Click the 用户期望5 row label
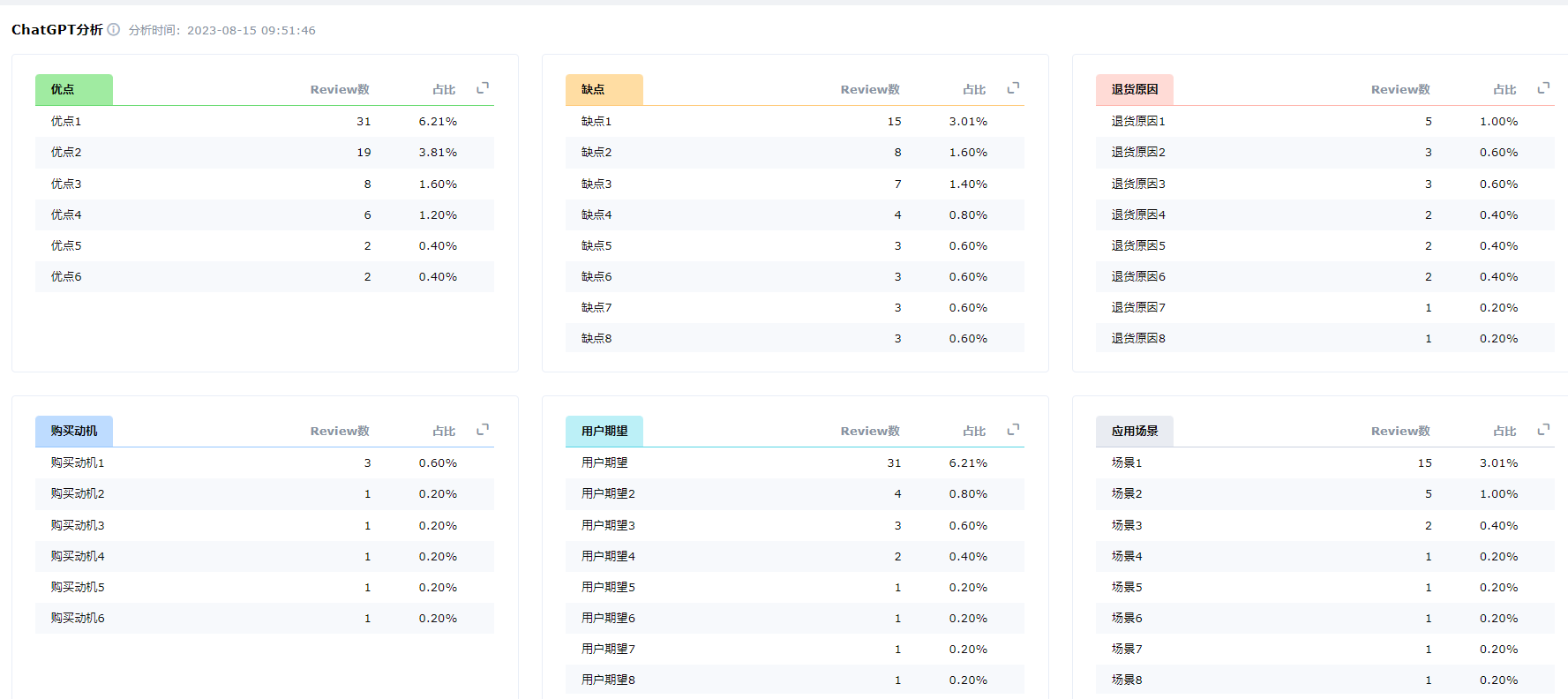Viewport: 1568px width, 699px height. click(x=608, y=588)
